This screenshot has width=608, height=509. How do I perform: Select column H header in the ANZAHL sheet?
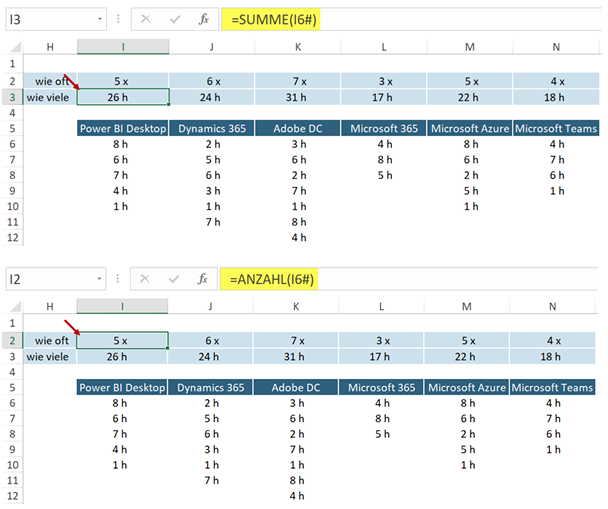point(50,306)
